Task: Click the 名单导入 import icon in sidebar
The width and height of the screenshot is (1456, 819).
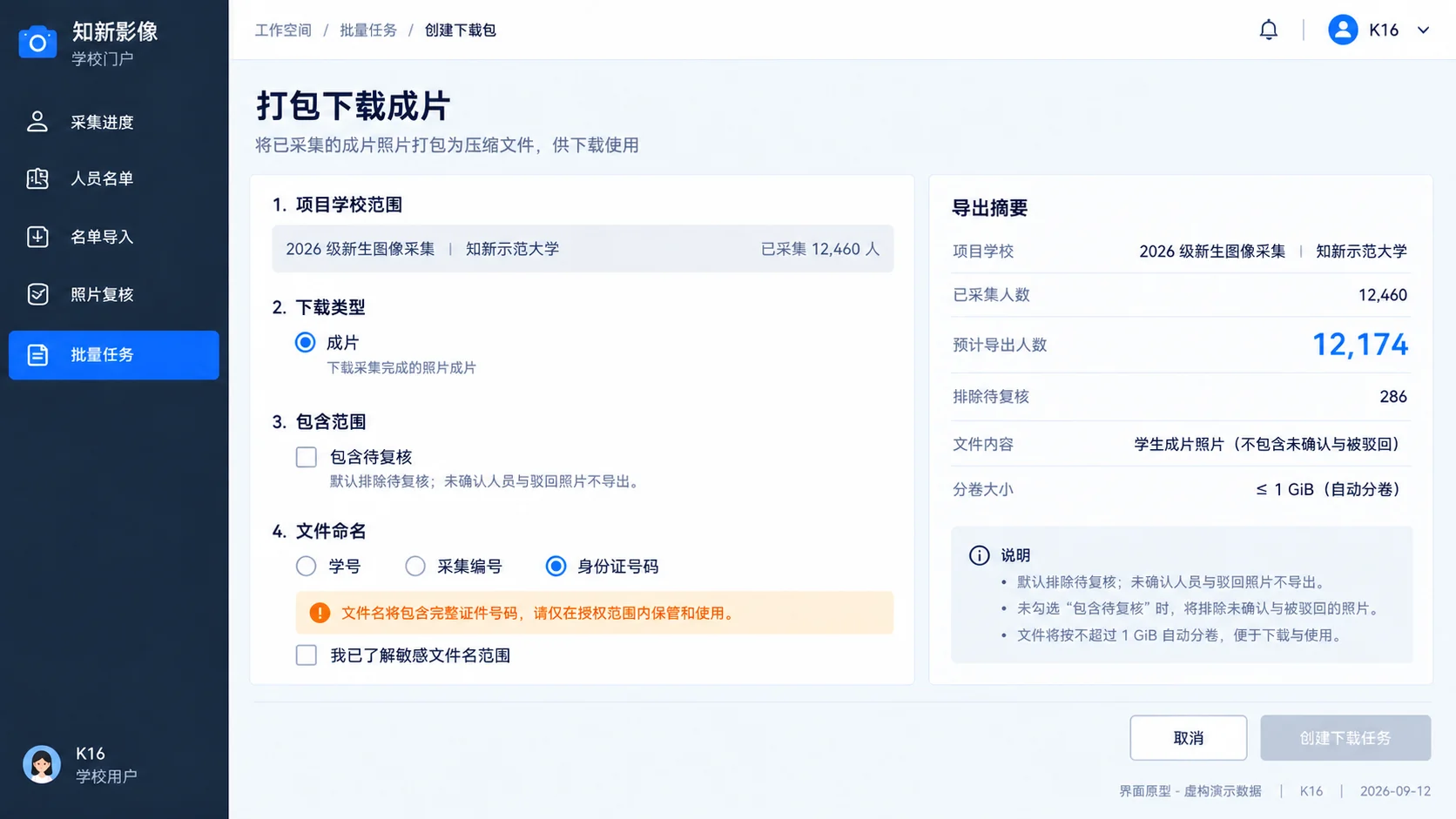Action: 37,237
